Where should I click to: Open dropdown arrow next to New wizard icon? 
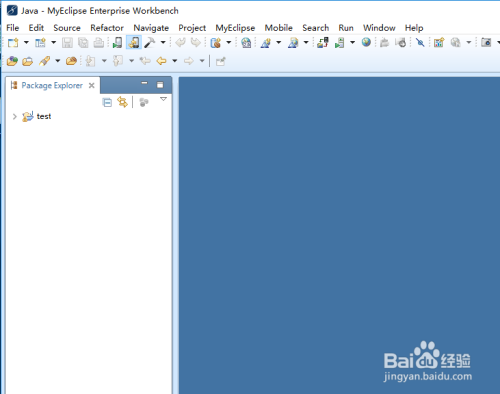(x=26, y=43)
